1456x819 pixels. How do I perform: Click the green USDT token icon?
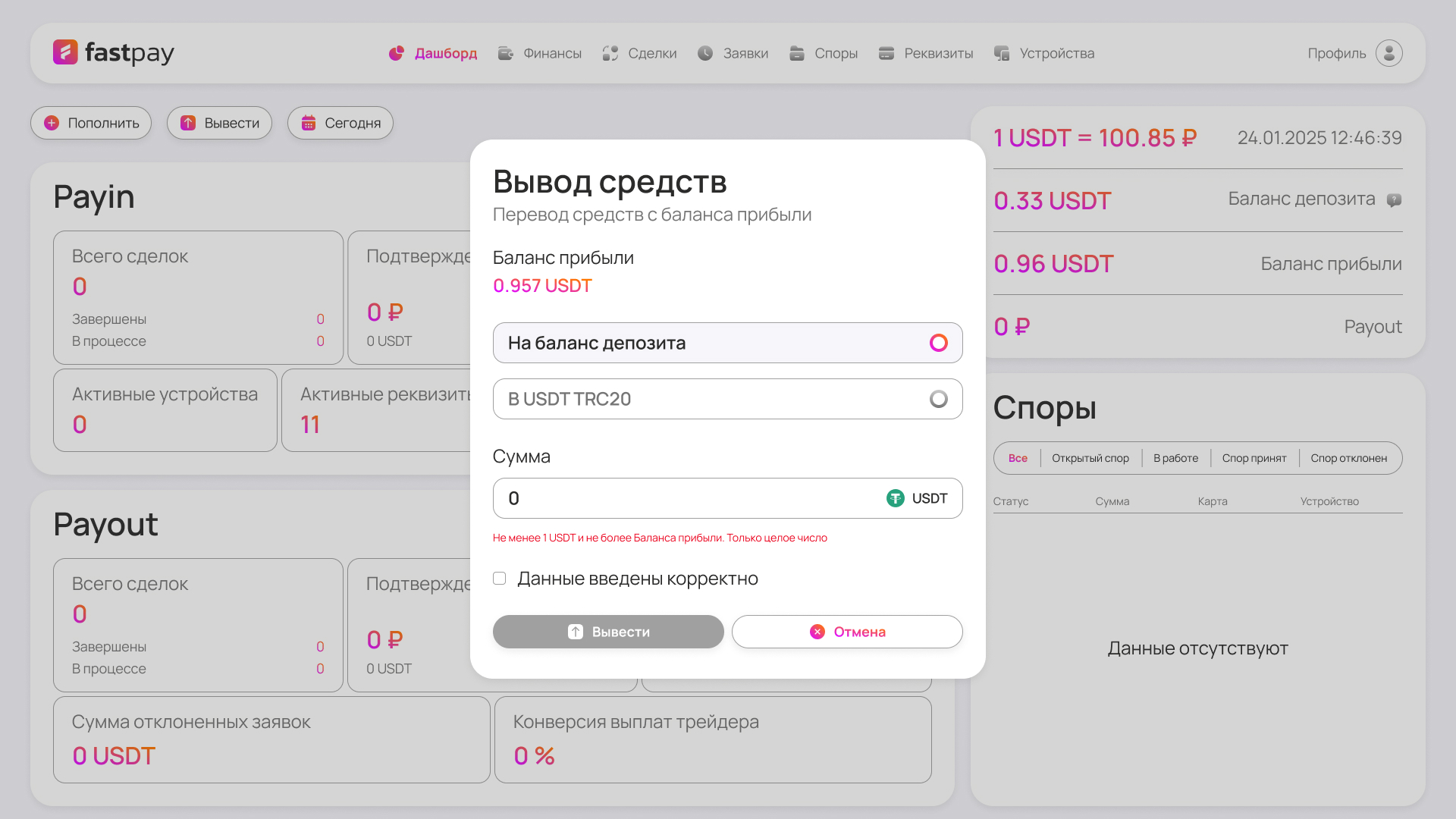click(895, 498)
